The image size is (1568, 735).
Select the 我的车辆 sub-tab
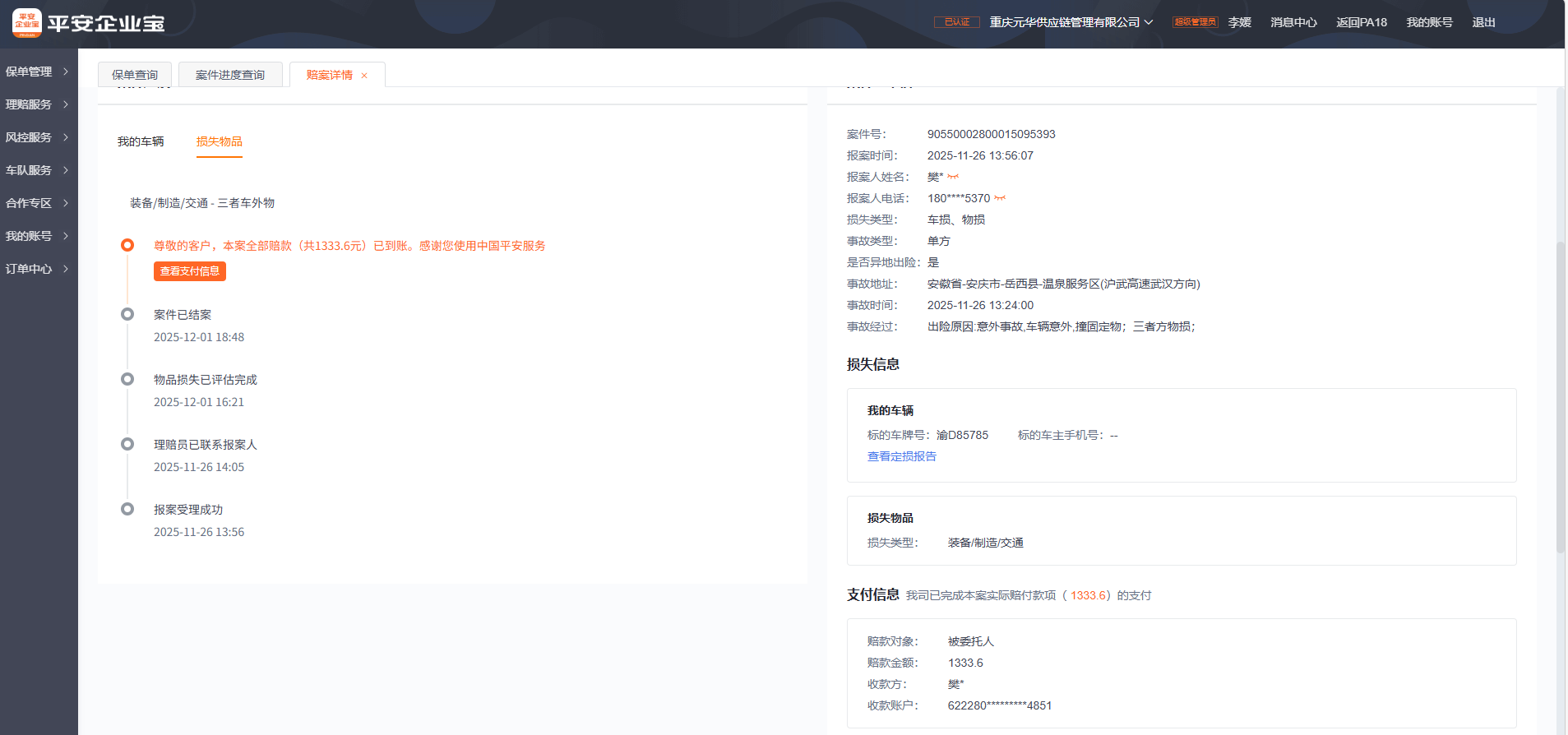pos(141,141)
